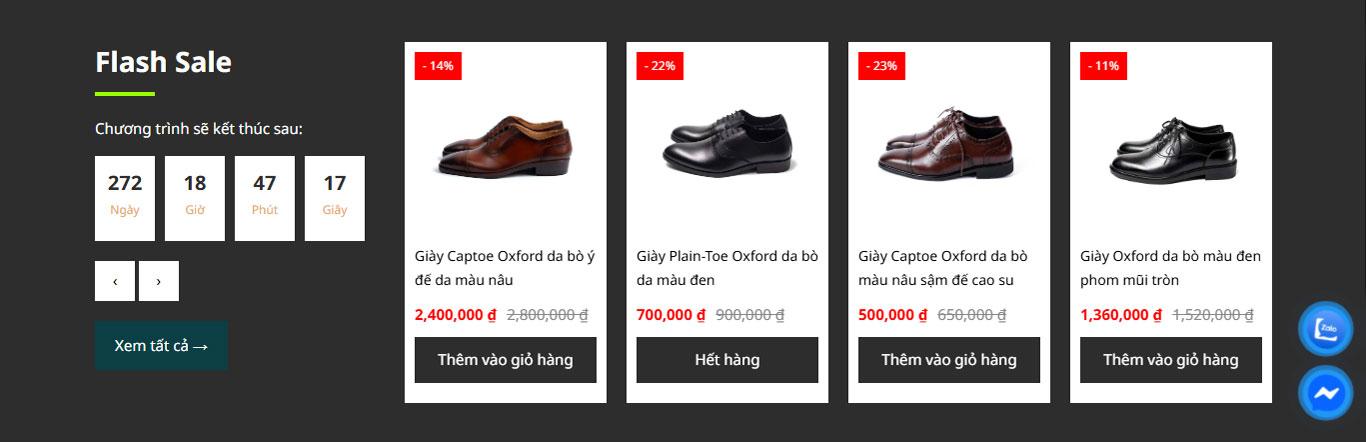Click the Flash Sale heading

tap(163, 62)
